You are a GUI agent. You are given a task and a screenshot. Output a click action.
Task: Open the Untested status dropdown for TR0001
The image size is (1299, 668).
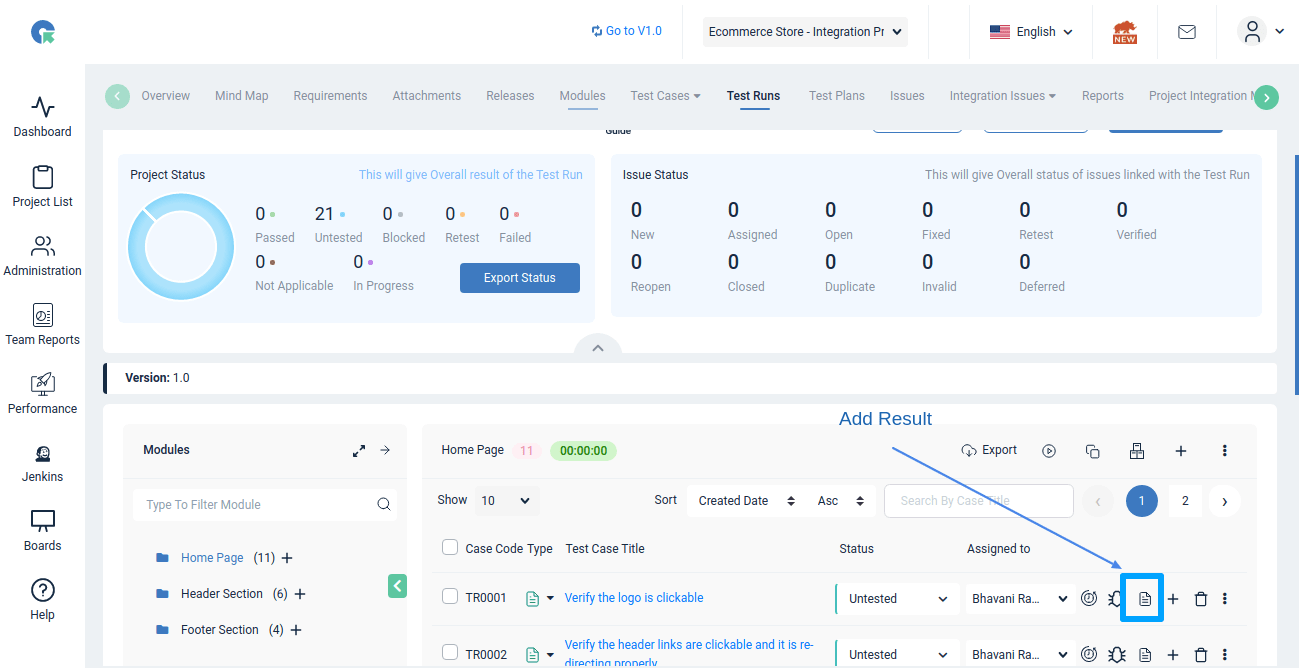click(896, 597)
